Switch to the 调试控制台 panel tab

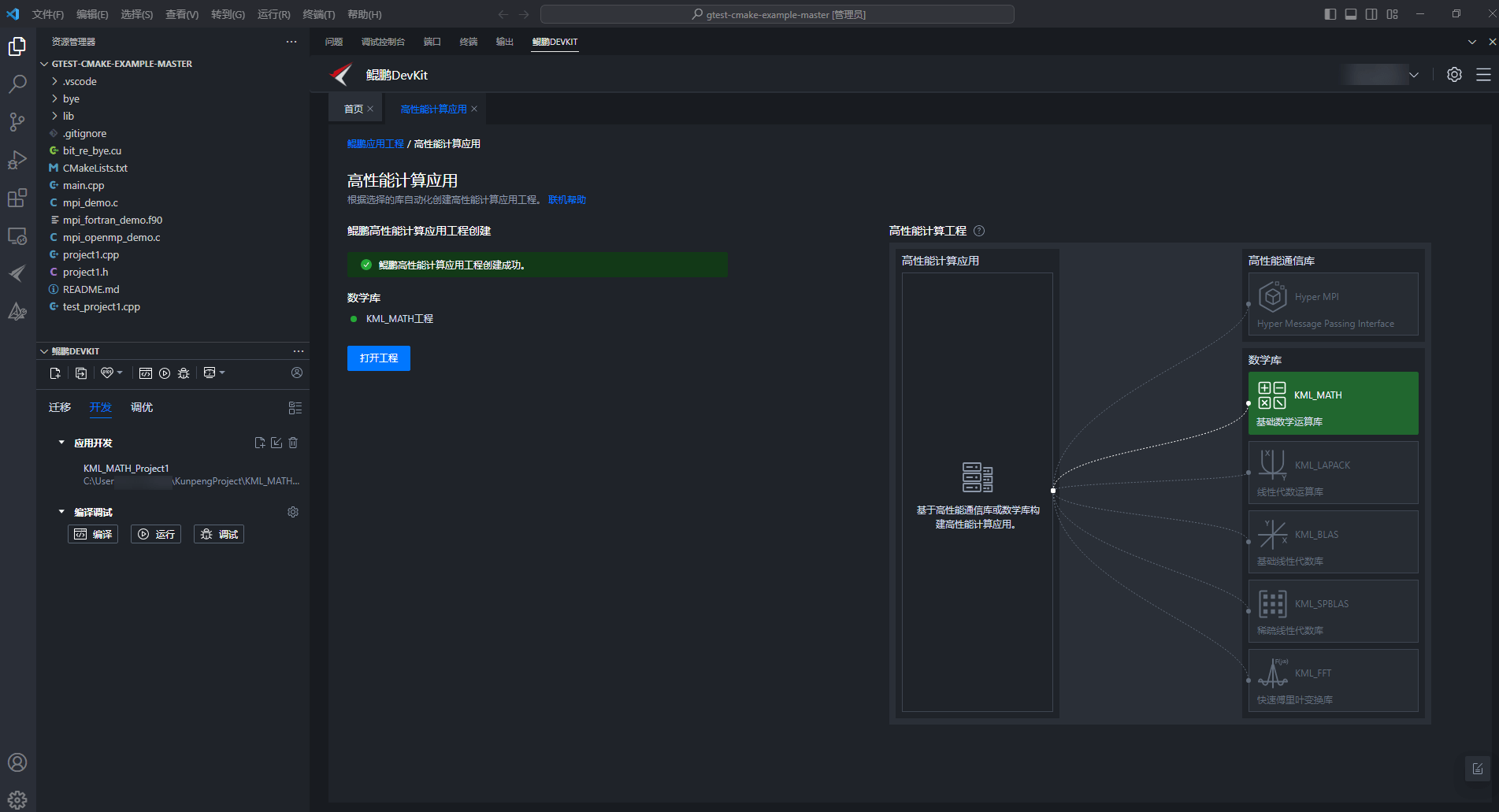[x=383, y=42]
